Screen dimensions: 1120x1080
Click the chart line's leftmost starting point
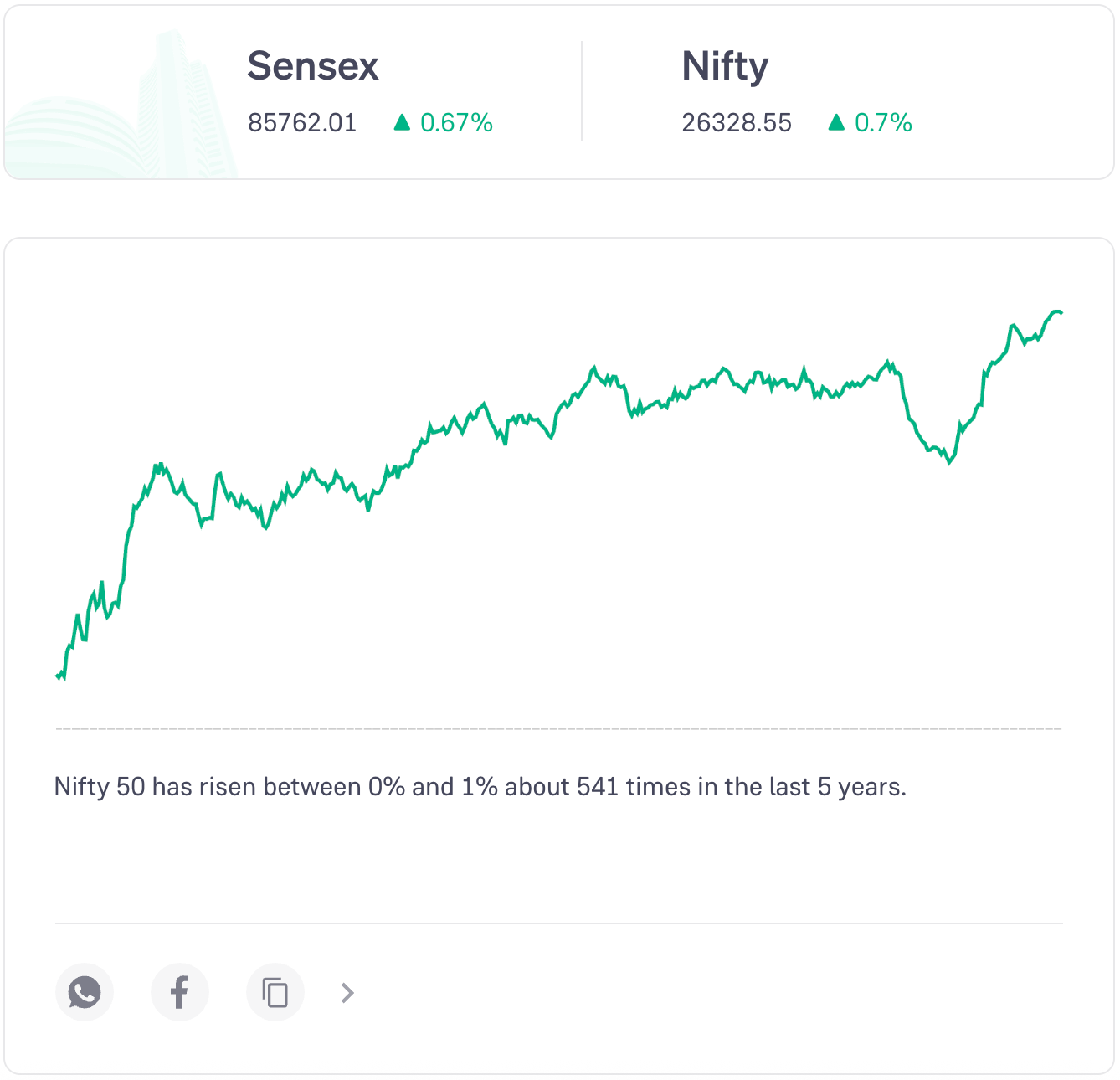click(x=58, y=675)
